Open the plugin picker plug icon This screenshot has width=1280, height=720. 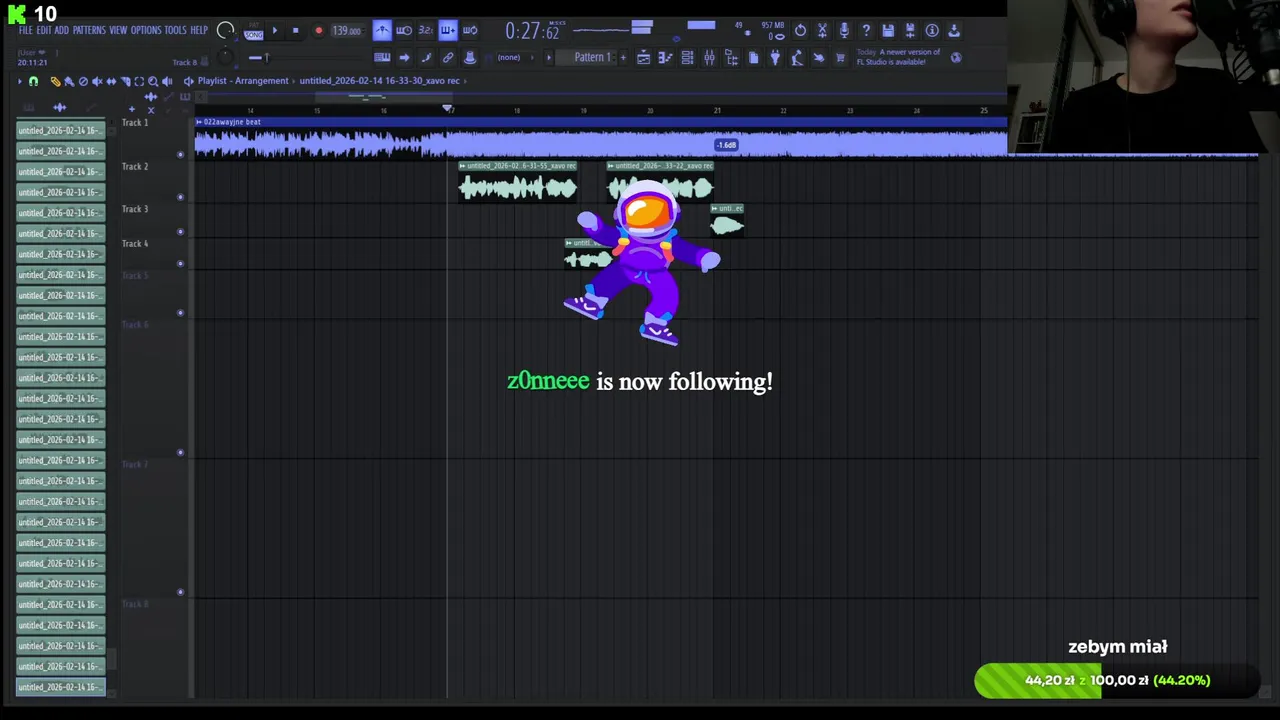click(775, 58)
